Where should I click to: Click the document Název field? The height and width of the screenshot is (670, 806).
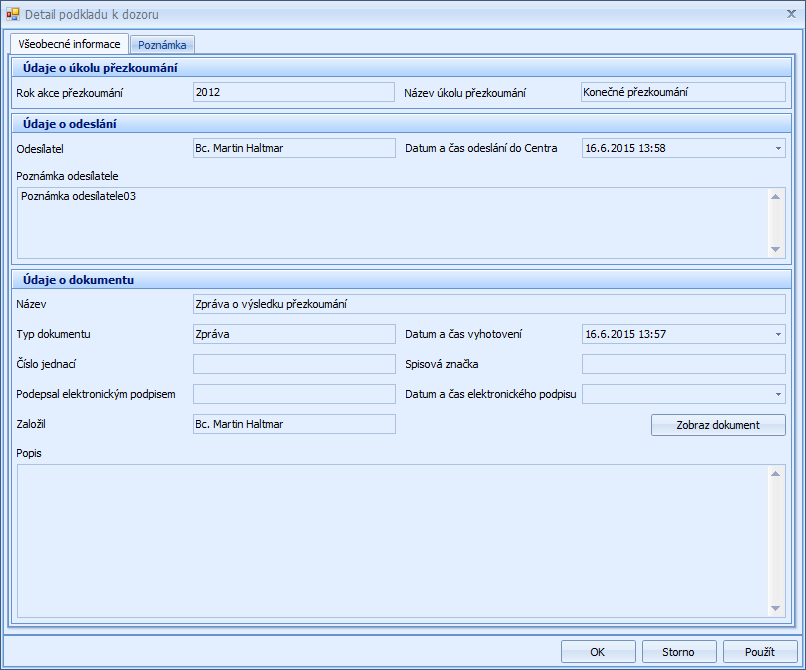pyautogui.click(x=489, y=304)
